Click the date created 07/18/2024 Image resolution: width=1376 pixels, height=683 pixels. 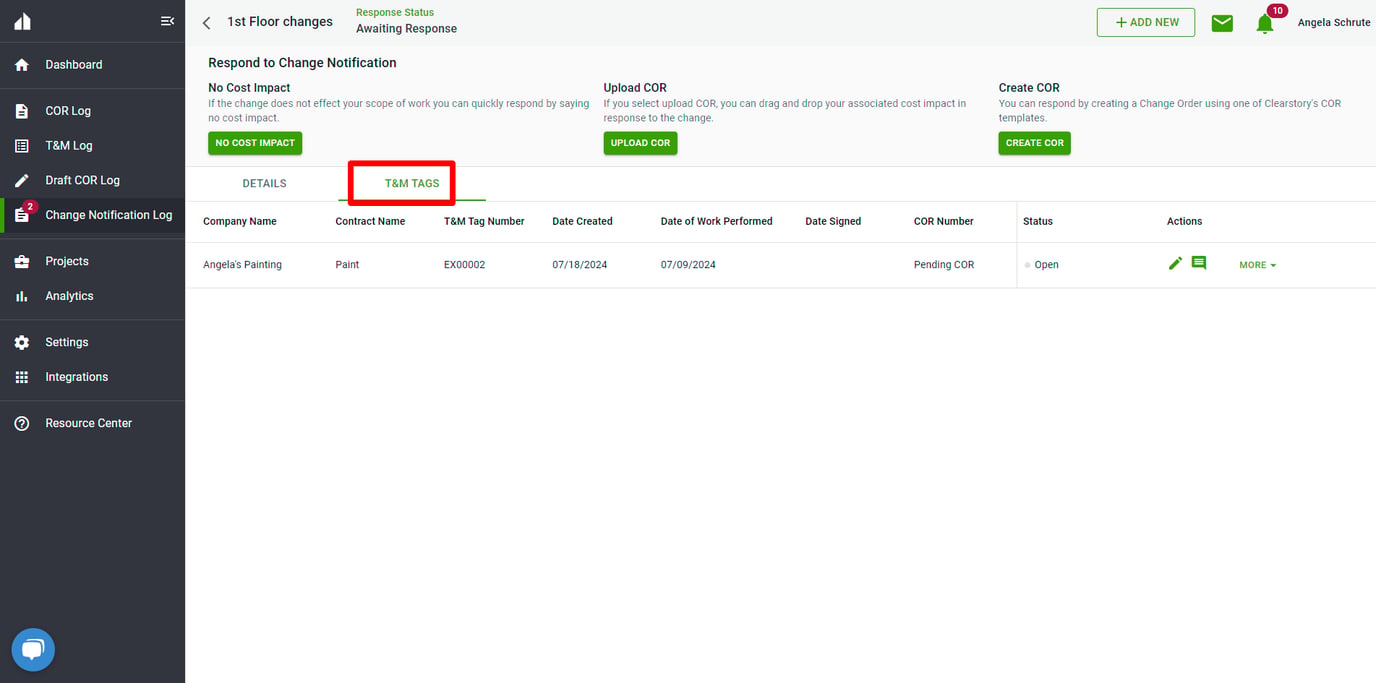(x=579, y=265)
